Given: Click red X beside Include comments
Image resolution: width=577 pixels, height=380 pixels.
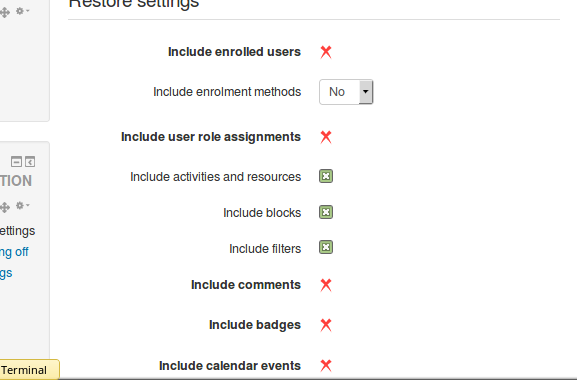Looking at the screenshot, I should [x=326, y=285].
